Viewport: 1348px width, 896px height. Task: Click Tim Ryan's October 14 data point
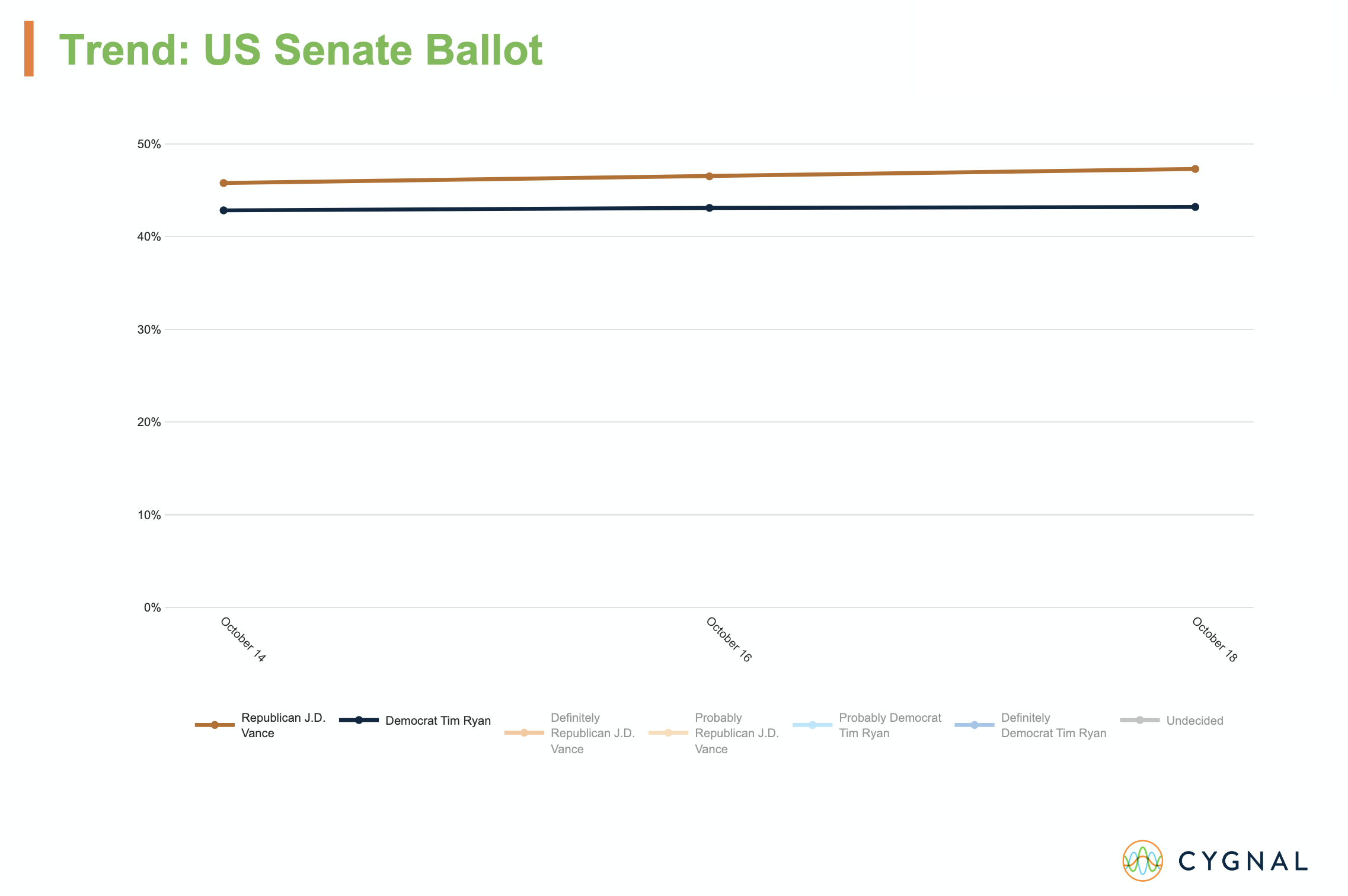pyautogui.click(x=223, y=210)
